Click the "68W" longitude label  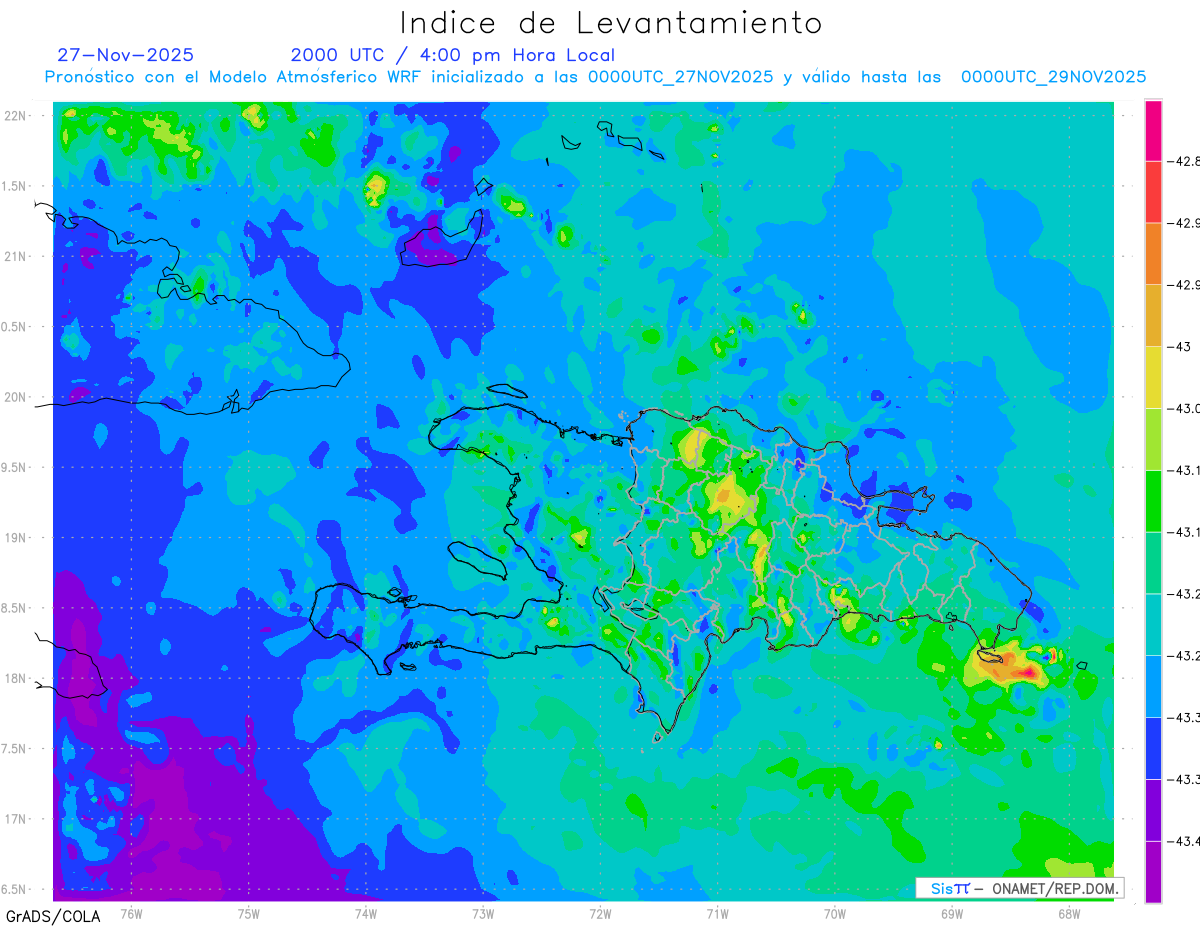[x=1069, y=913]
